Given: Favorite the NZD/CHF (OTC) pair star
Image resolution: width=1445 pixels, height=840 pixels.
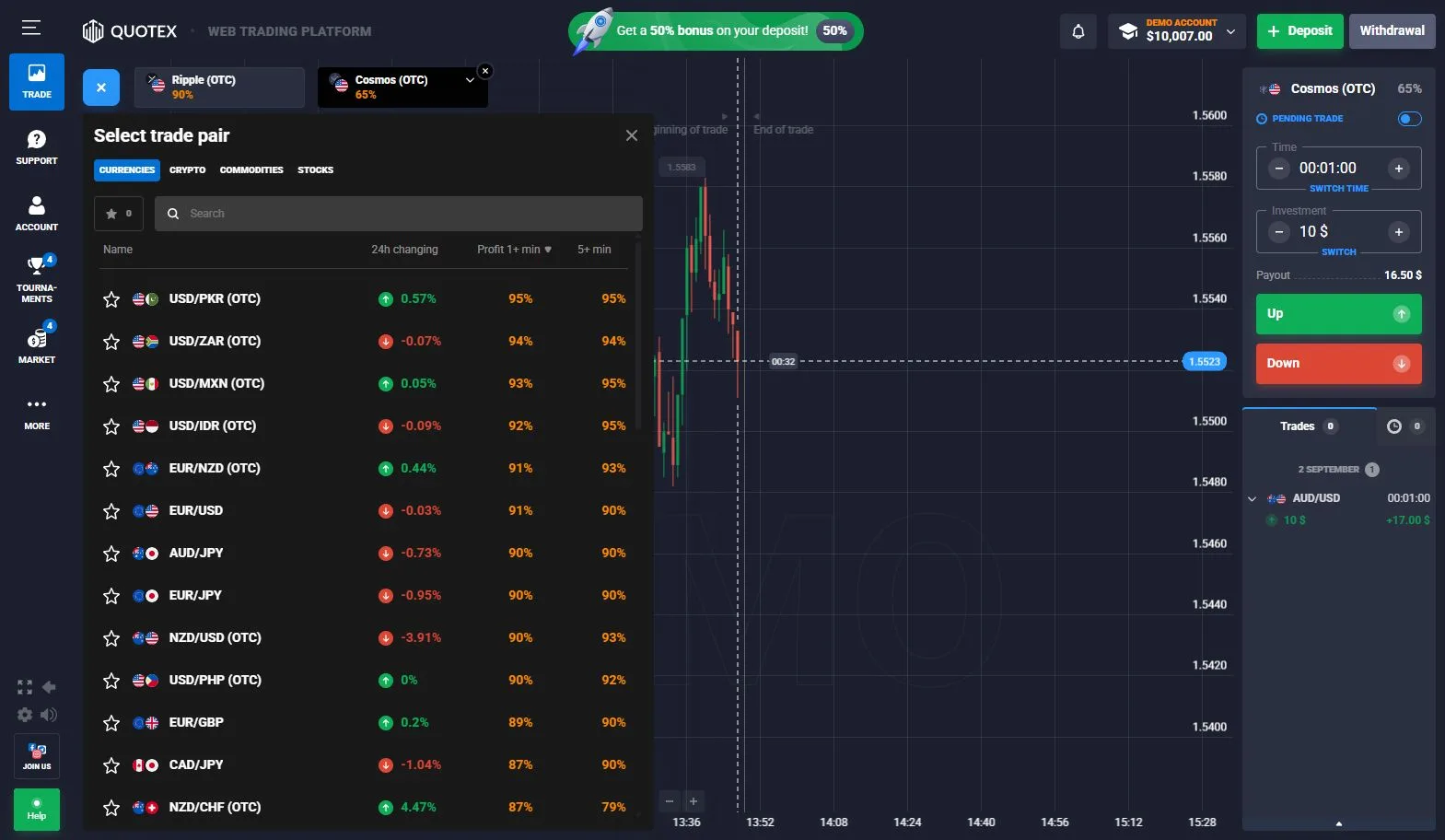Looking at the screenshot, I should (x=111, y=808).
